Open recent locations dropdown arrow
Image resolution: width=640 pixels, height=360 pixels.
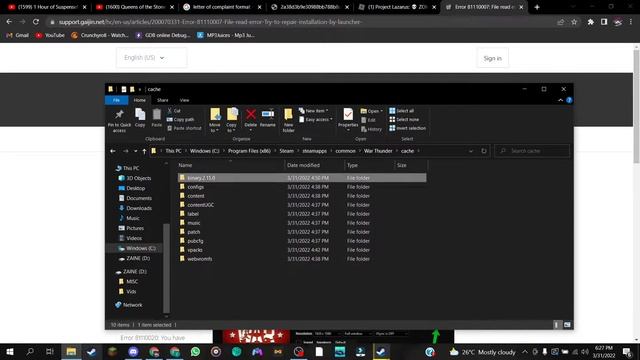[136, 151]
